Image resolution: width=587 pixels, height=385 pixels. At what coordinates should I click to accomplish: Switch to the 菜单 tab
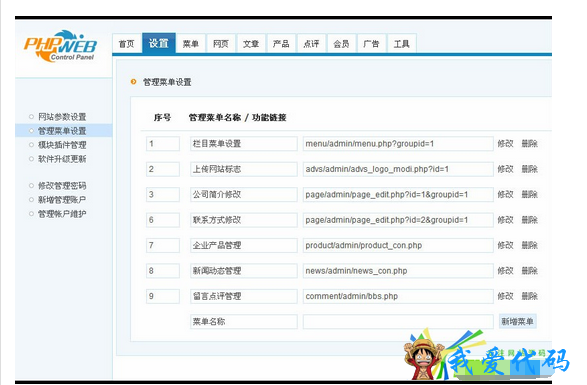191,44
